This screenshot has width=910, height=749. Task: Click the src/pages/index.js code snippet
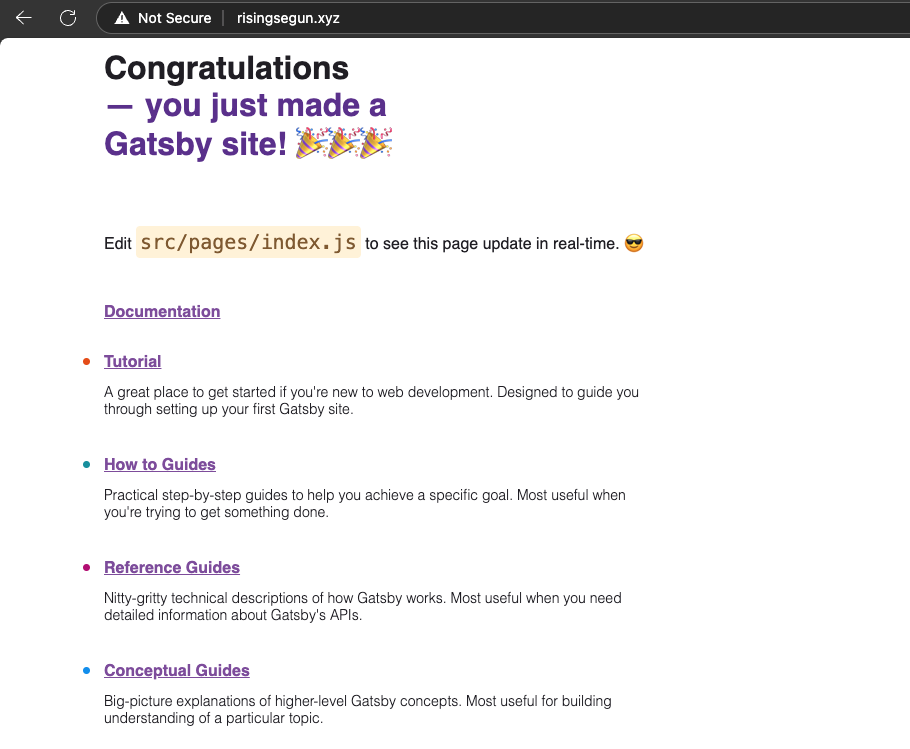[248, 243]
